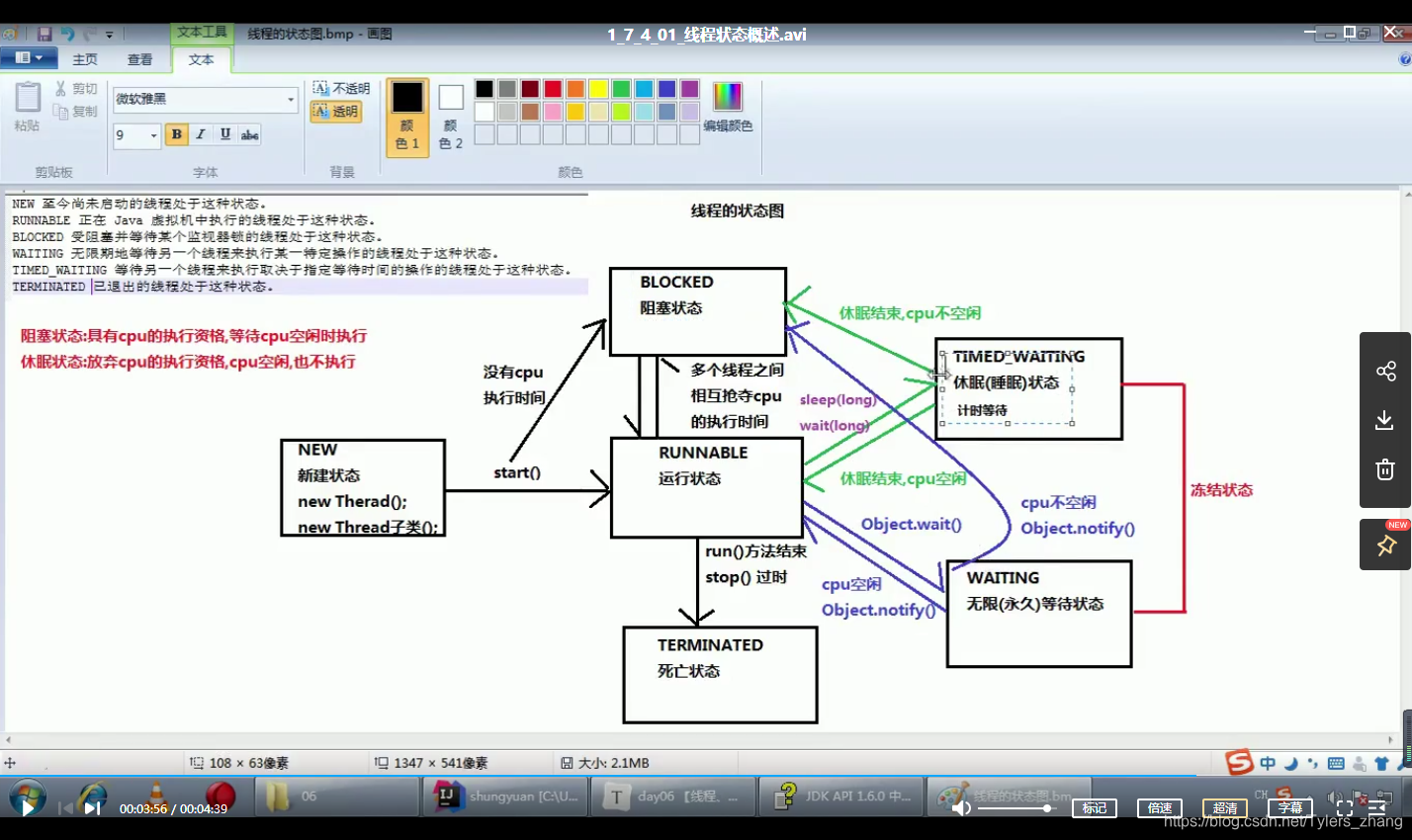
Task: Toggle Strikethrough text formatting
Action: (x=250, y=134)
